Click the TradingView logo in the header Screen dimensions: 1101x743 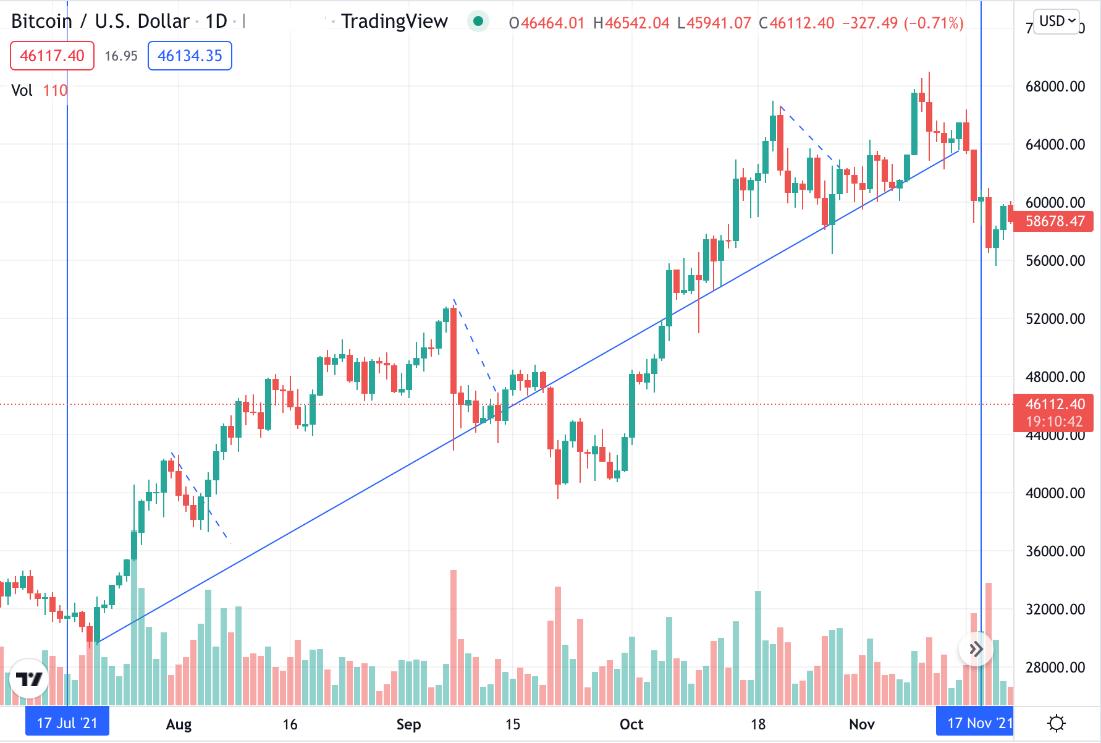click(x=394, y=21)
